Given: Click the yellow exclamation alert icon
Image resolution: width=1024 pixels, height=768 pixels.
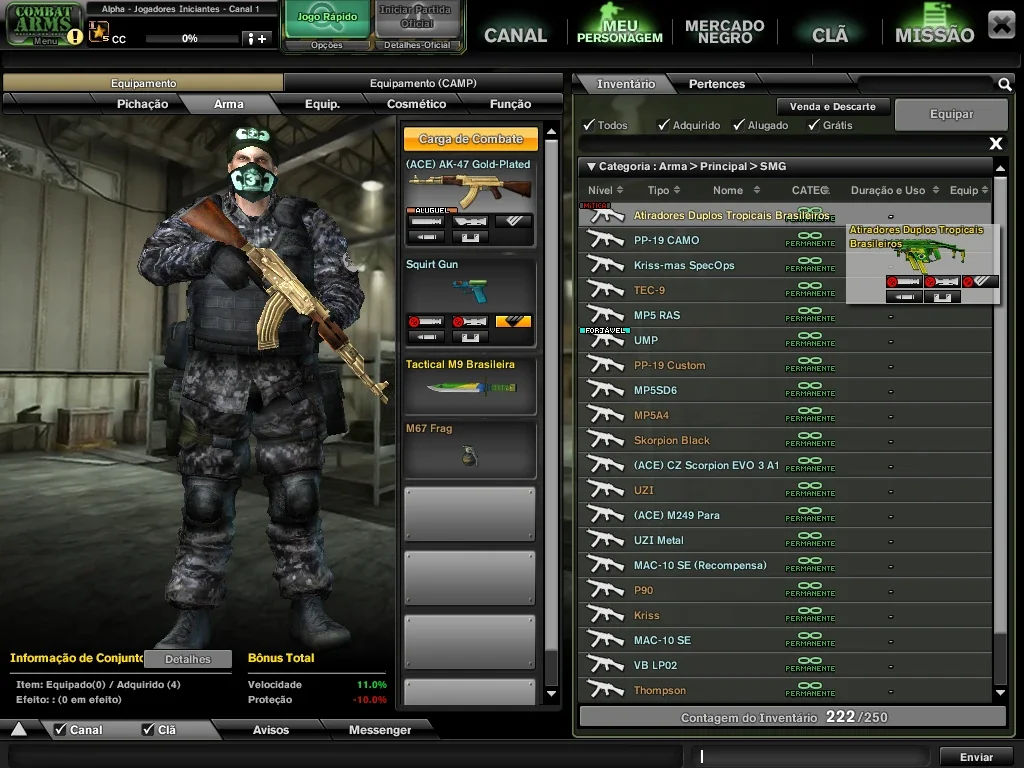Looking at the screenshot, I should click(x=75, y=37).
